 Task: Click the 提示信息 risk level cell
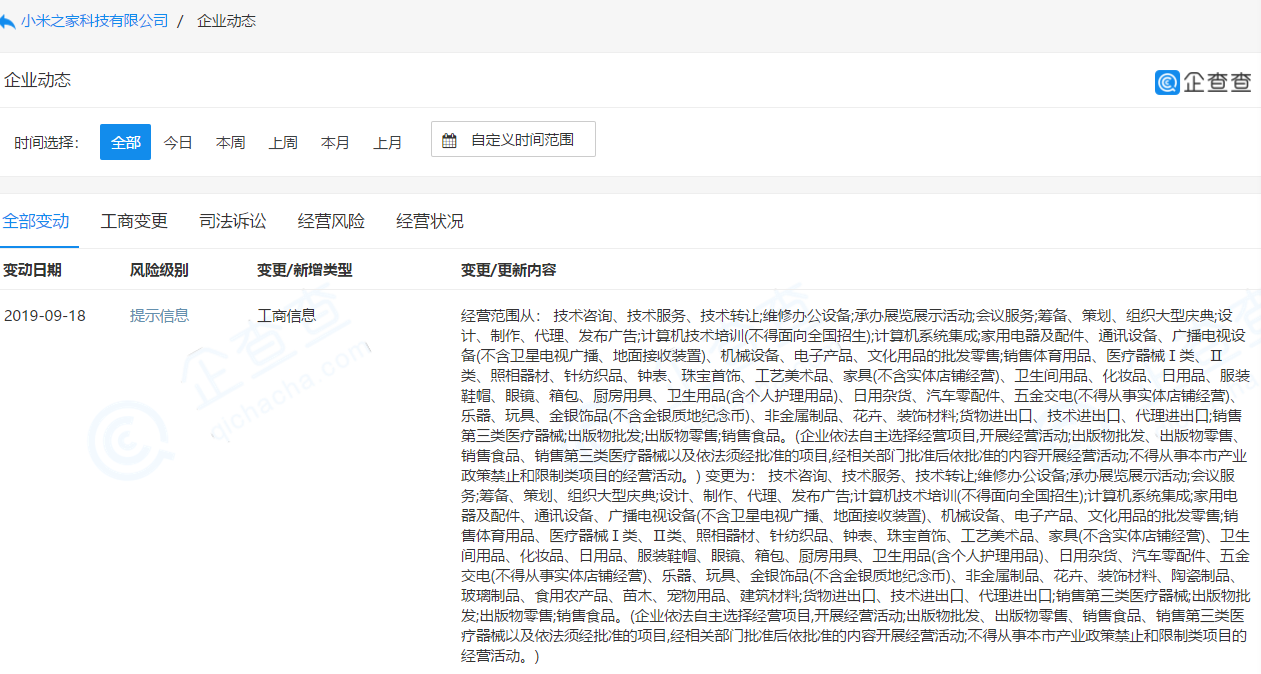(159, 315)
